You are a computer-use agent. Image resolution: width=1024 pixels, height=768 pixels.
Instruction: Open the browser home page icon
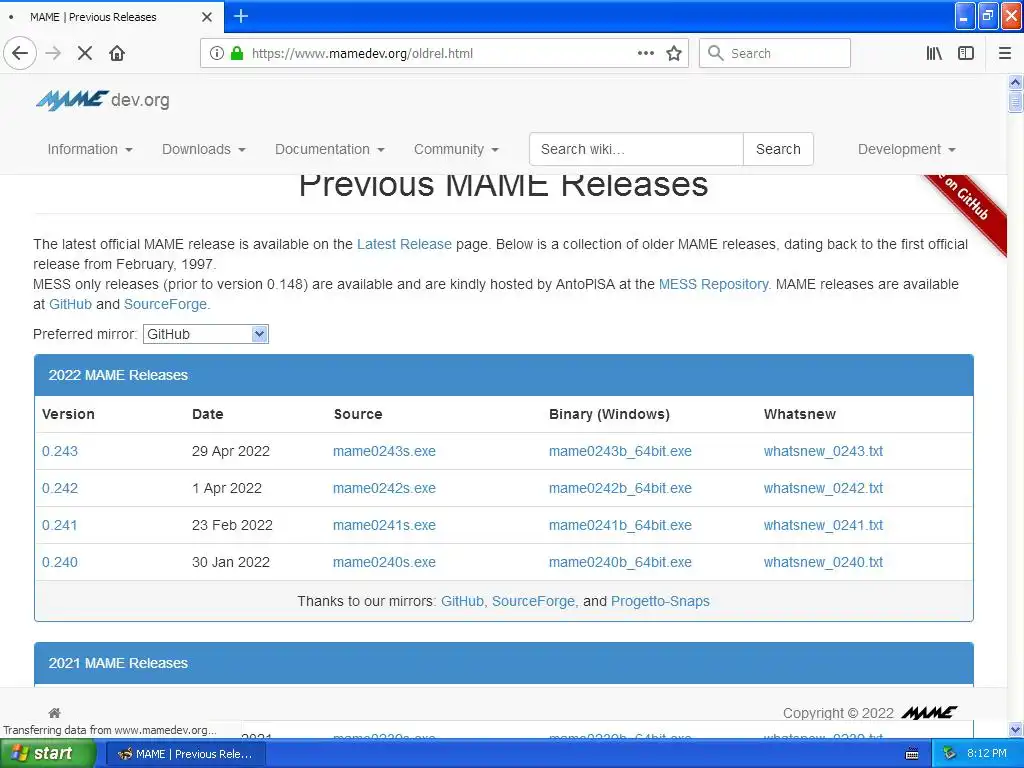click(x=117, y=54)
